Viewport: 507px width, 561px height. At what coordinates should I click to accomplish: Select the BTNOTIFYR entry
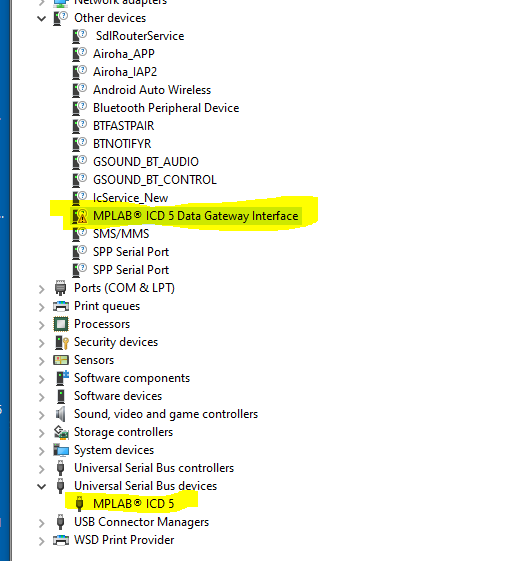pyautogui.click(x=122, y=144)
